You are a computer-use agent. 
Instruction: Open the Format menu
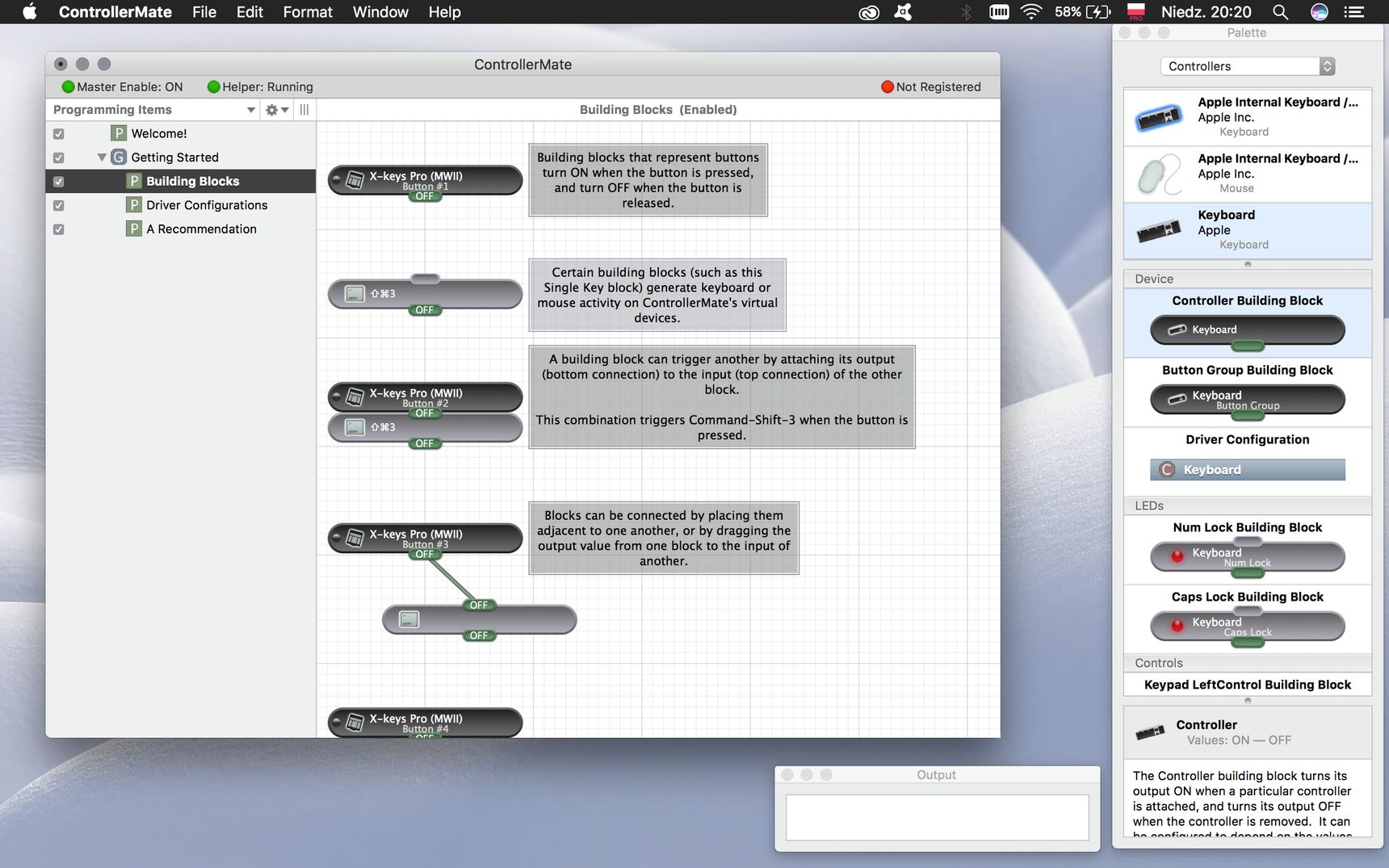308,12
